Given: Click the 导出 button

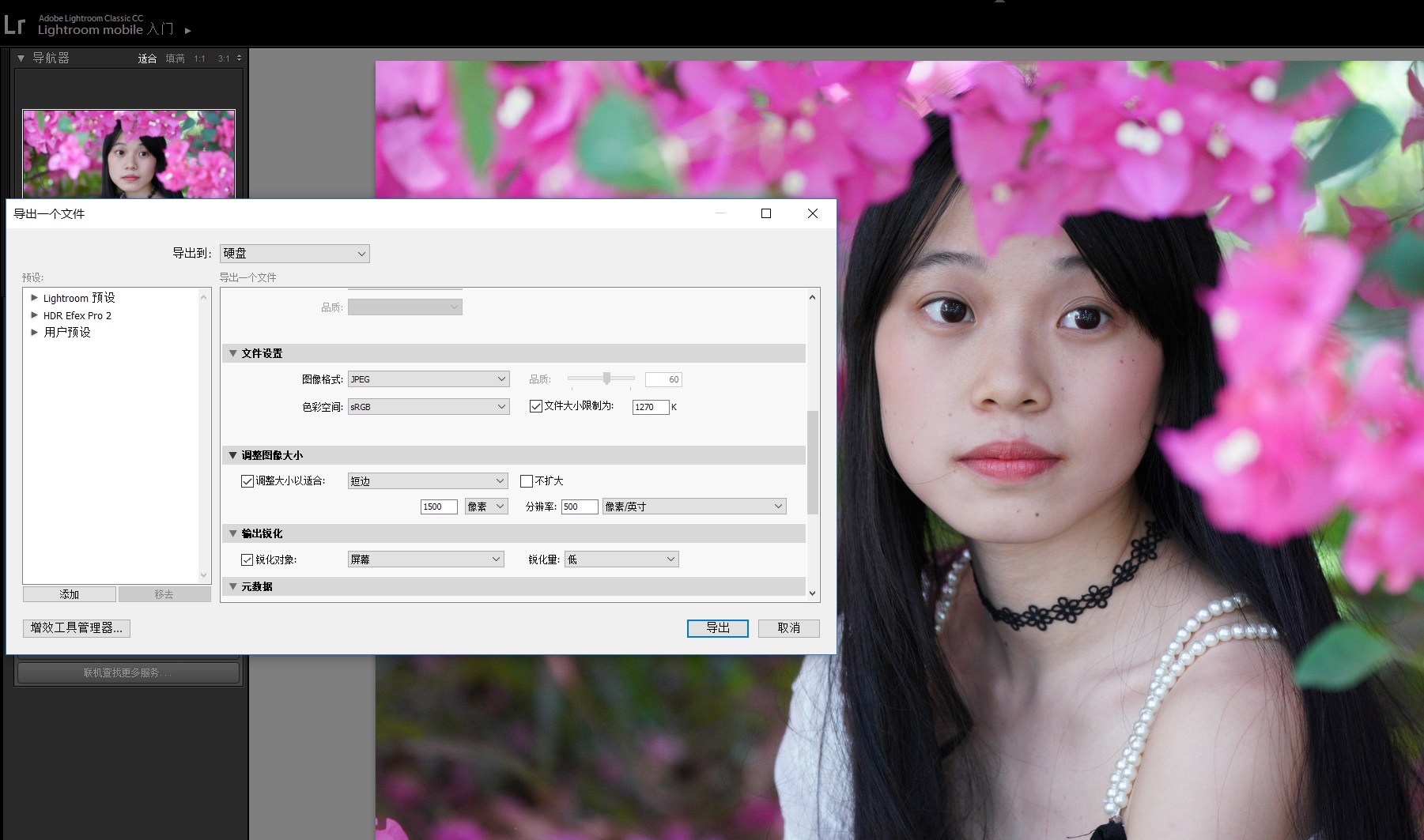Looking at the screenshot, I should 718,627.
